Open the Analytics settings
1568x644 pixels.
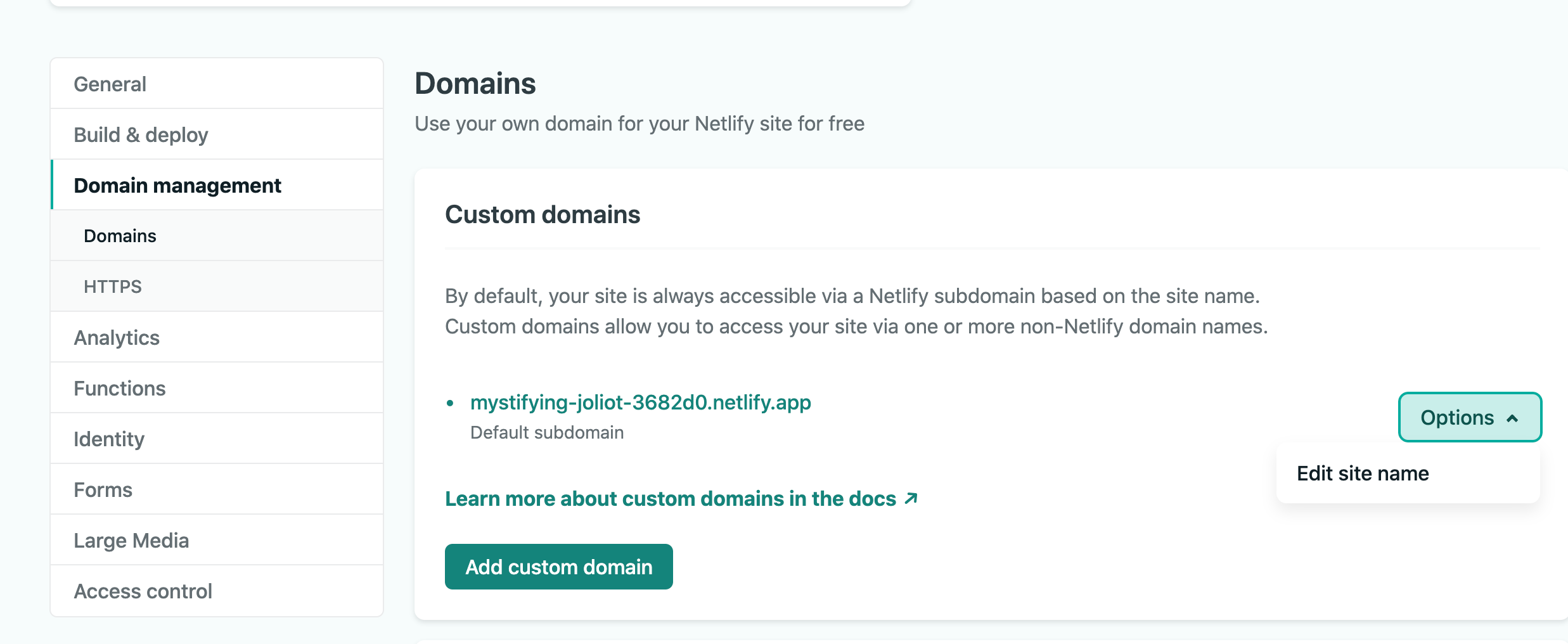pyautogui.click(x=117, y=338)
